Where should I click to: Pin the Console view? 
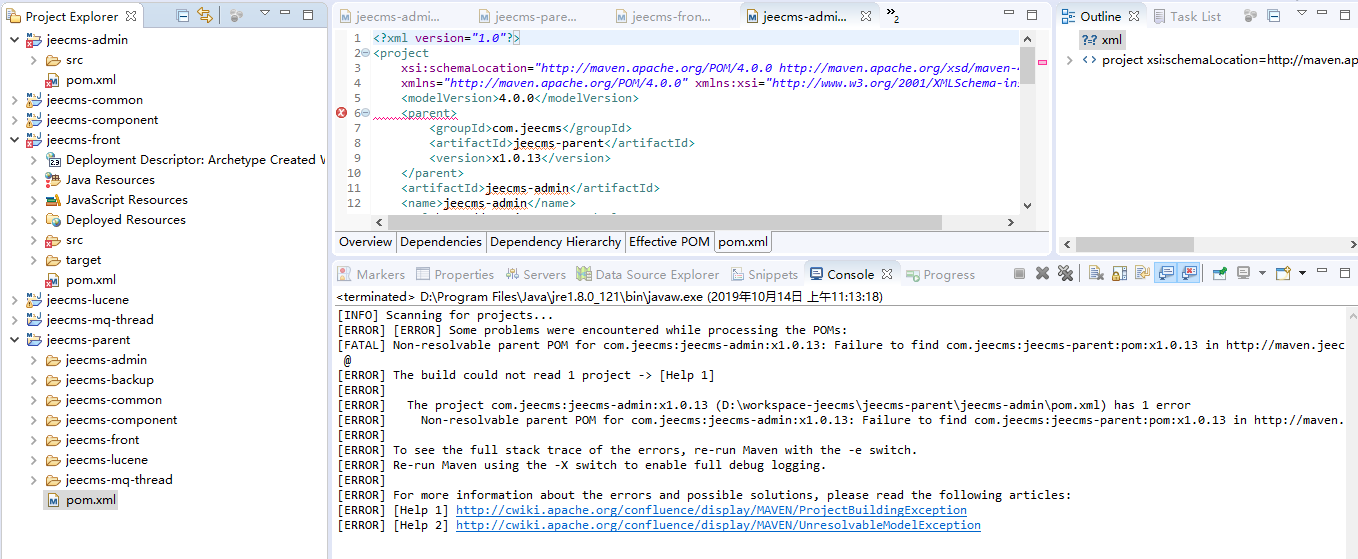point(1220,273)
